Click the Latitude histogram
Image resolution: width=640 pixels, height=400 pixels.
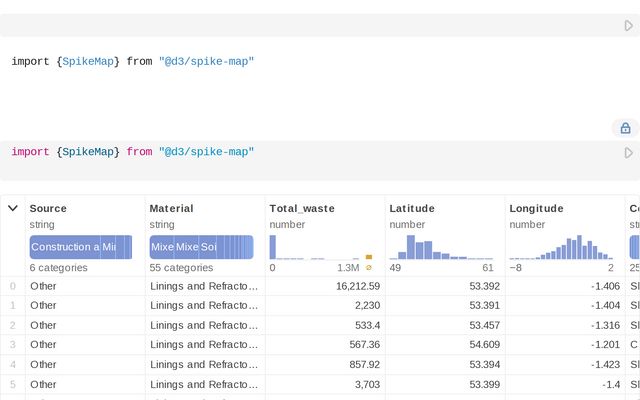[x=441, y=247]
